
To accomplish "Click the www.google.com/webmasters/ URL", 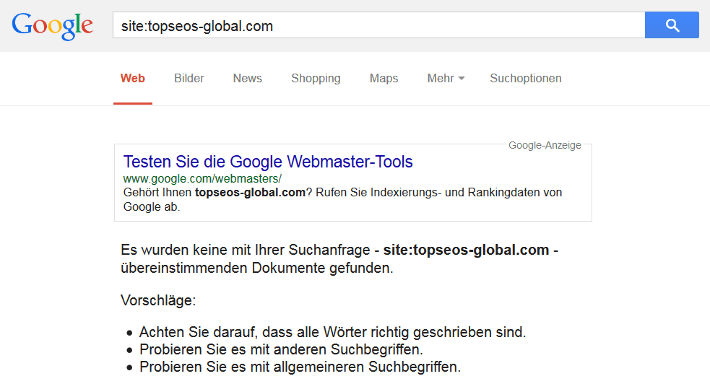I will [202, 179].
